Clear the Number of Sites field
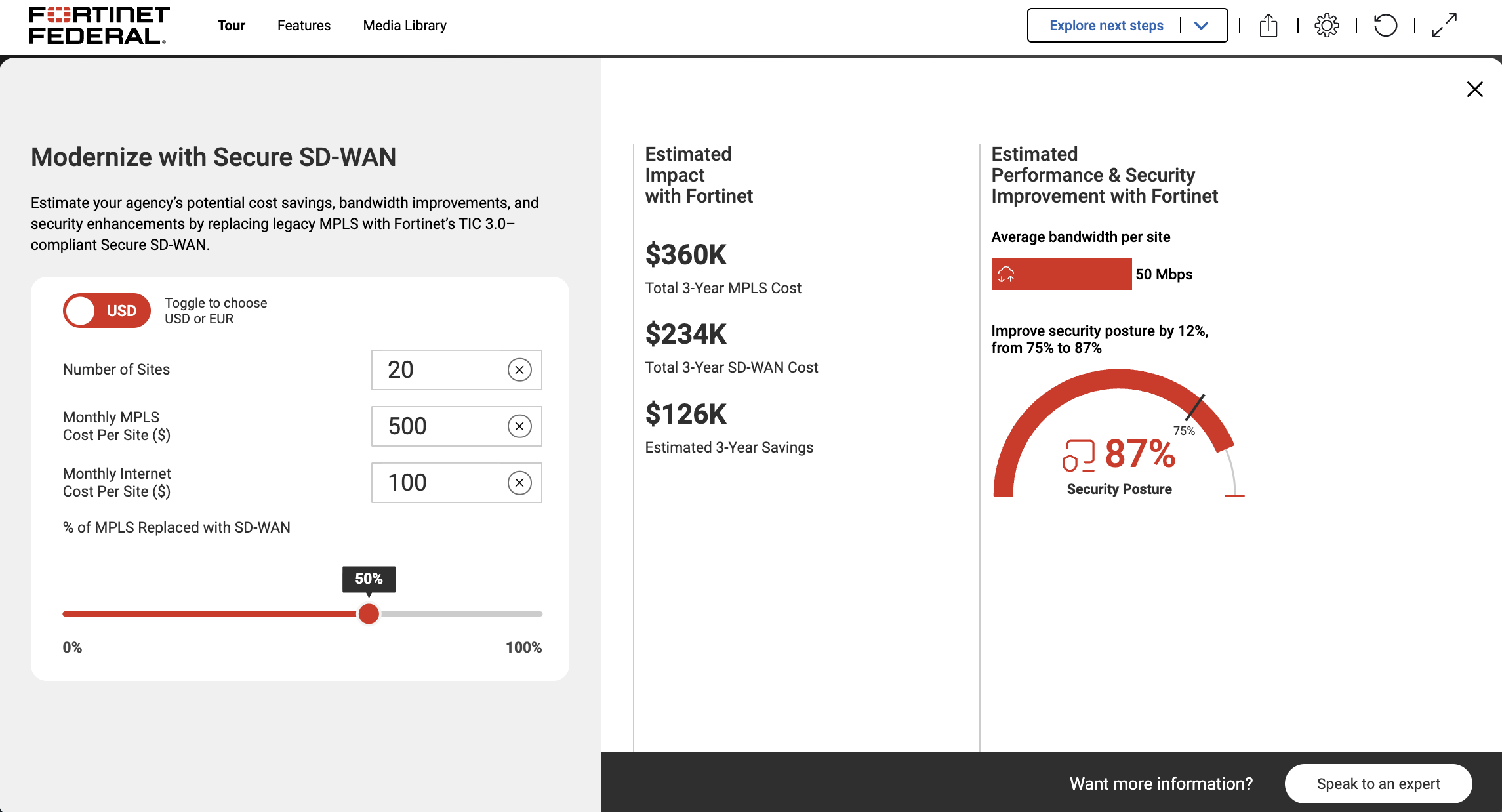Viewport: 1502px width, 812px height. [x=519, y=370]
